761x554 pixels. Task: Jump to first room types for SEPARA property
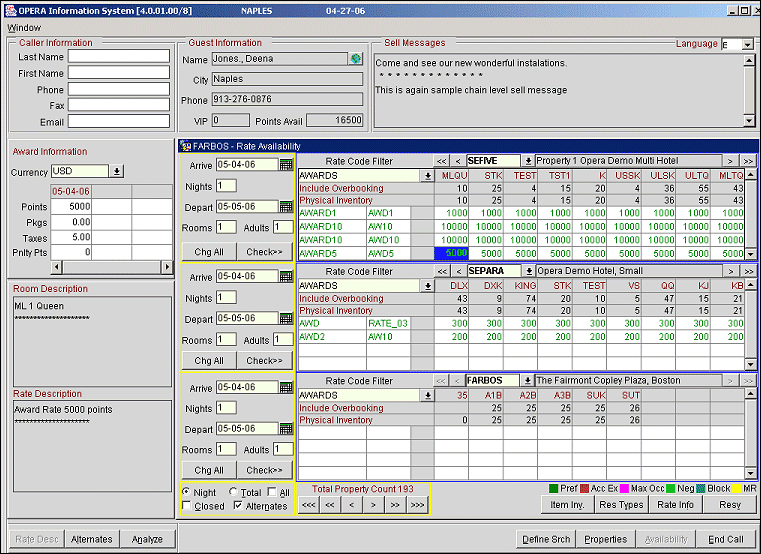point(441,271)
